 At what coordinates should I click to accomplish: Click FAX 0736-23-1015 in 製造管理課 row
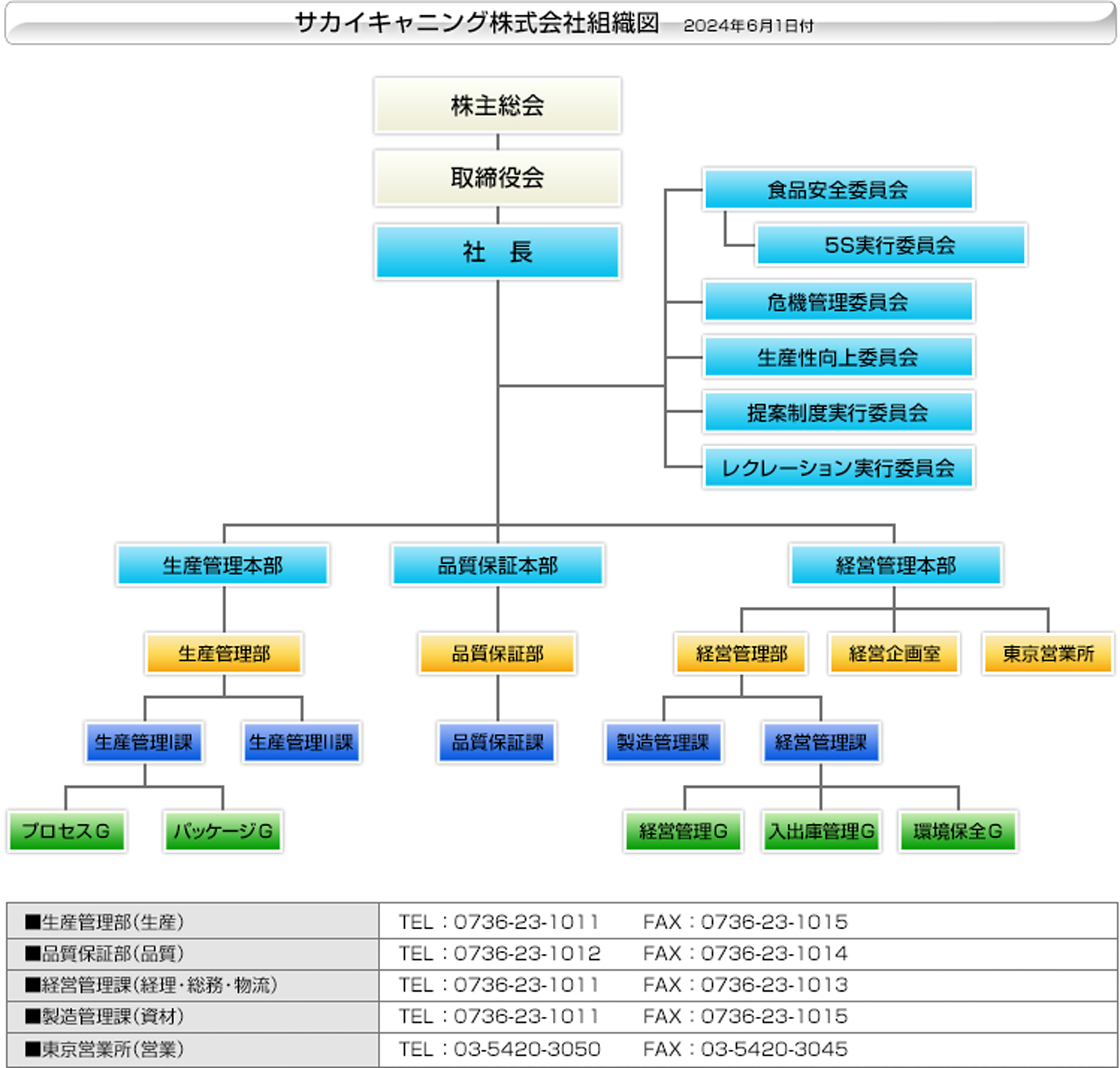tap(745, 1016)
